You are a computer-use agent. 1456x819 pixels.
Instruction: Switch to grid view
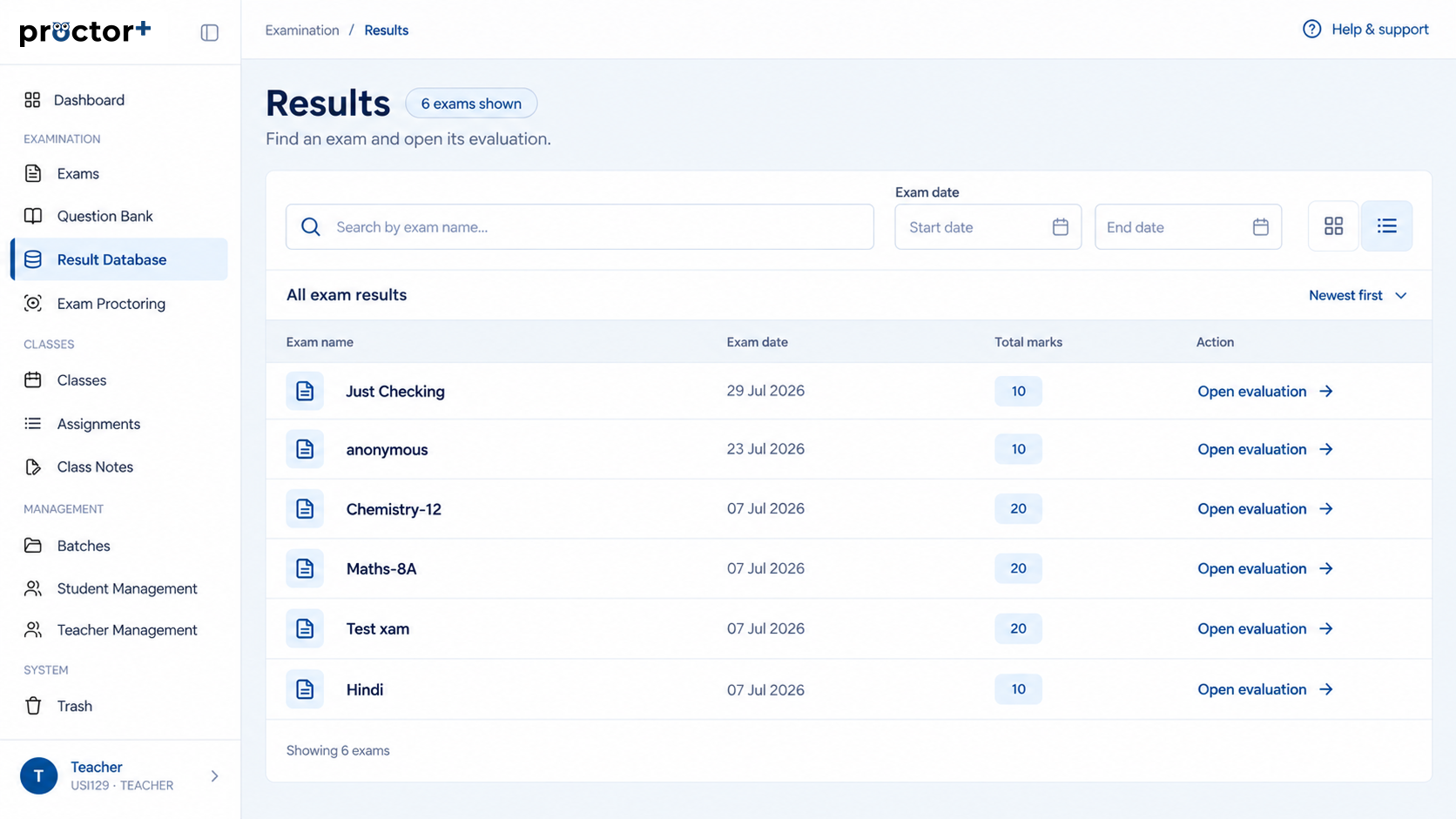click(1333, 226)
